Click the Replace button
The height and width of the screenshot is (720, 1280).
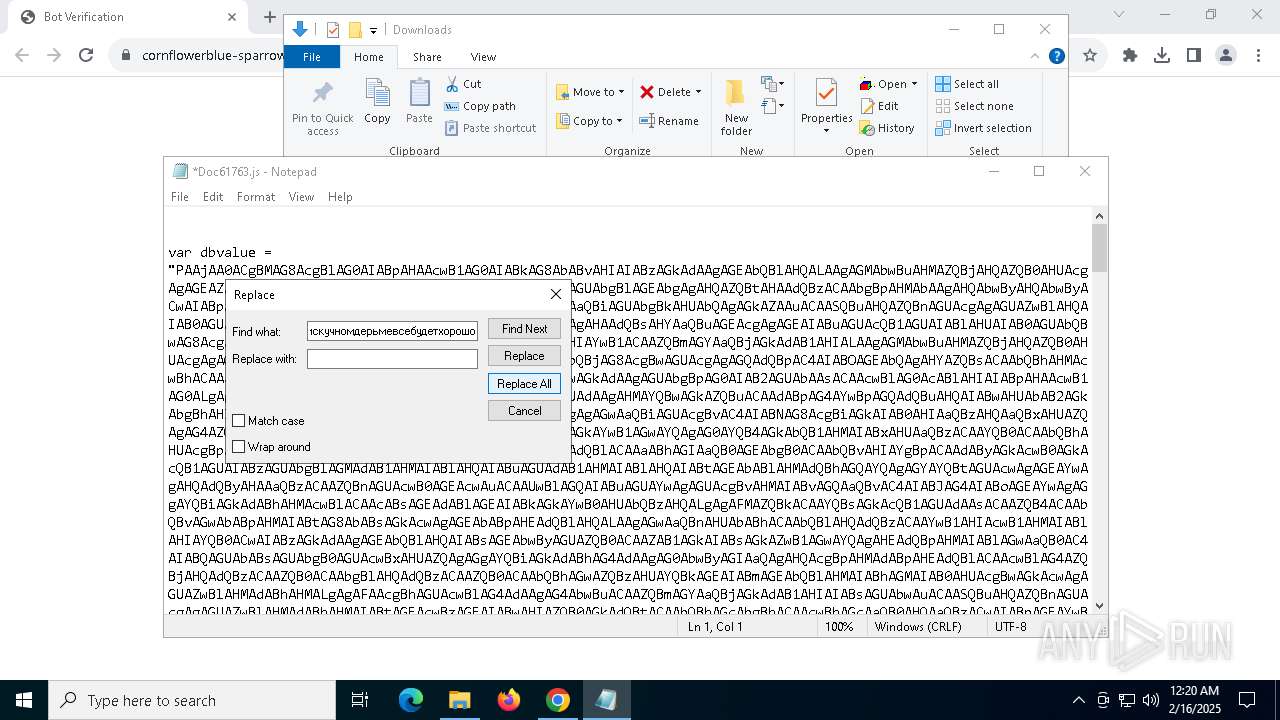[524, 356]
